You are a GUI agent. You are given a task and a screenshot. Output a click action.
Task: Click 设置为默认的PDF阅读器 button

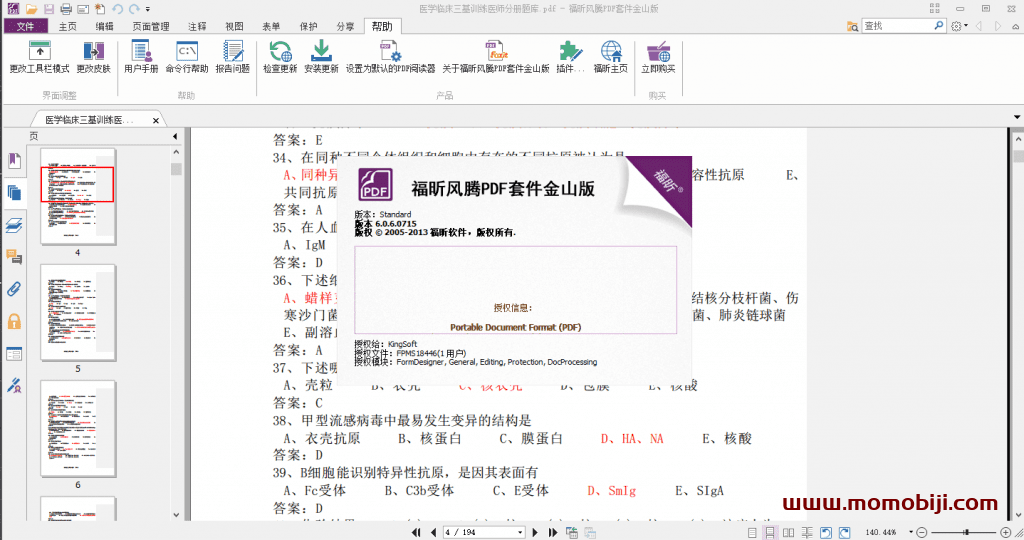point(391,57)
